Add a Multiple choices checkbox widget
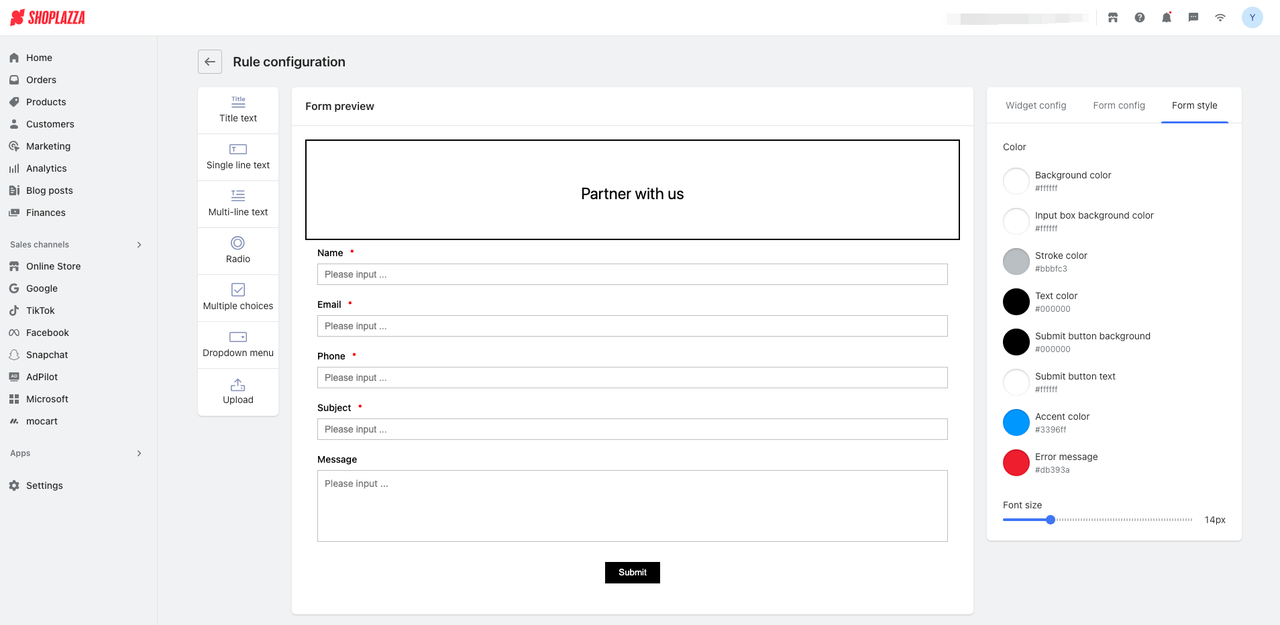The height and width of the screenshot is (625, 1280). pyautogui.click(x=238, y=298)
